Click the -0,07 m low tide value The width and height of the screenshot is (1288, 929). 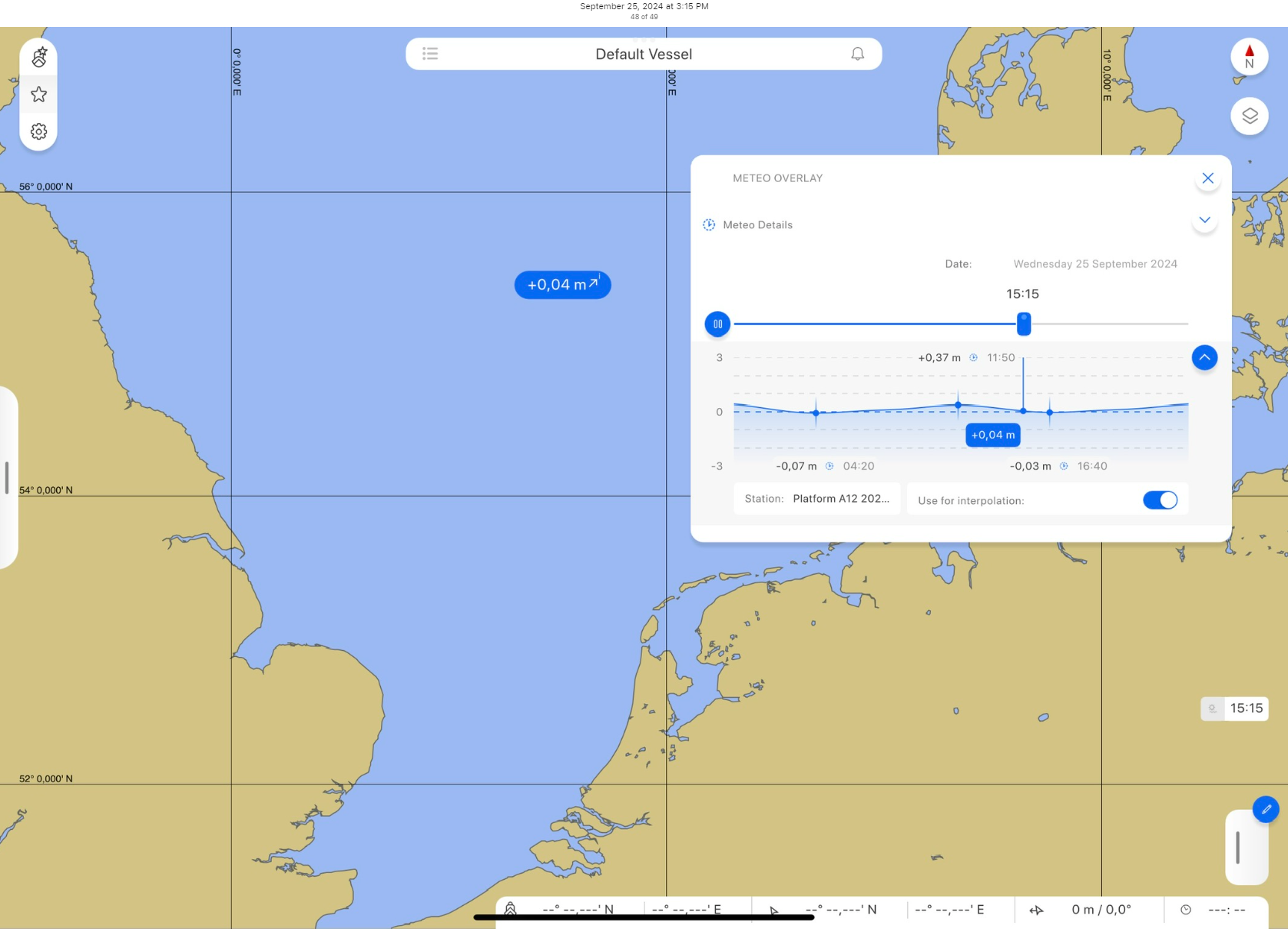coord(796,466)
